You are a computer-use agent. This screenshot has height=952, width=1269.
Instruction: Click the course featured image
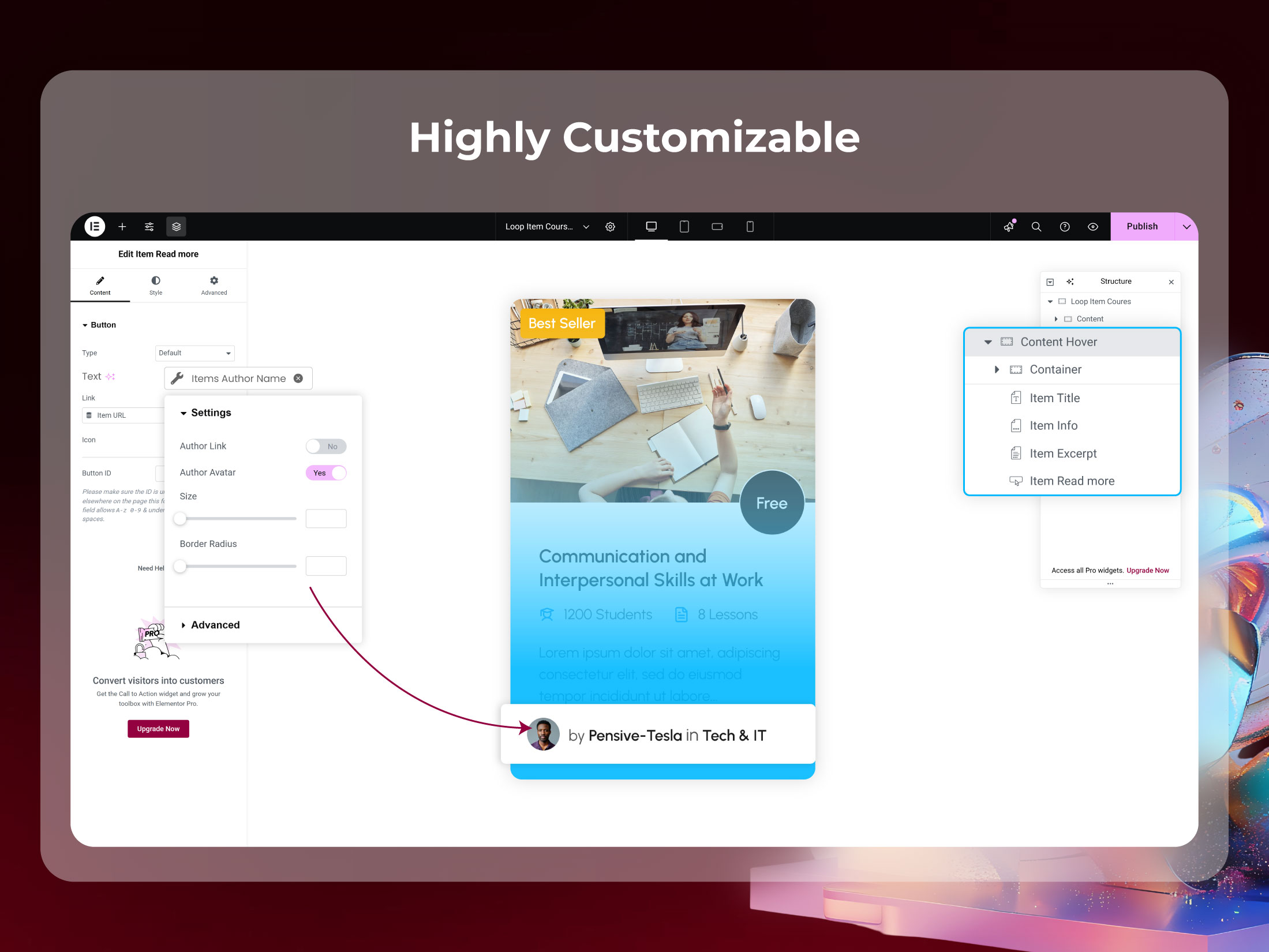click(662, 400)
